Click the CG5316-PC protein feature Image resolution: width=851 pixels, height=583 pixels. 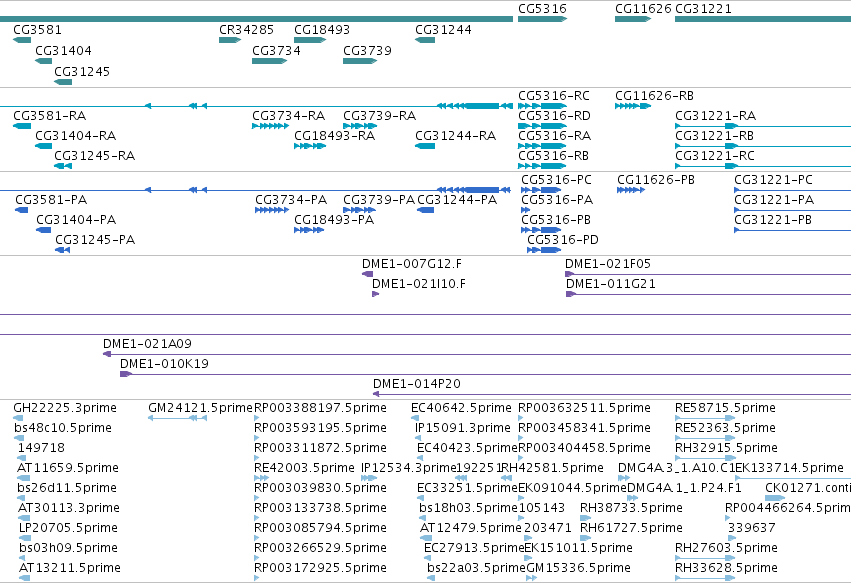[541, 190]
